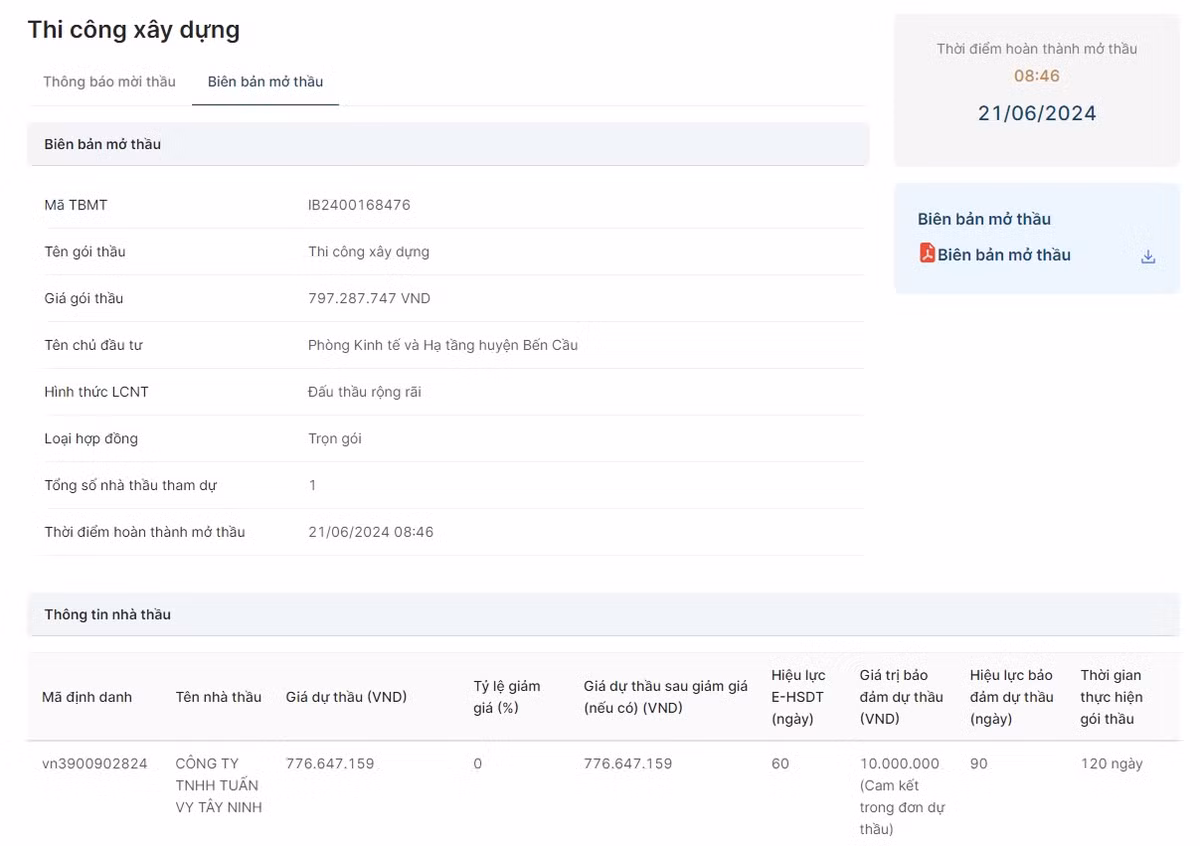Click the Tên nhà thầu column header
Image resolution: width=1200 pixels, height=846 pixels.
click(x=218, y=697)
